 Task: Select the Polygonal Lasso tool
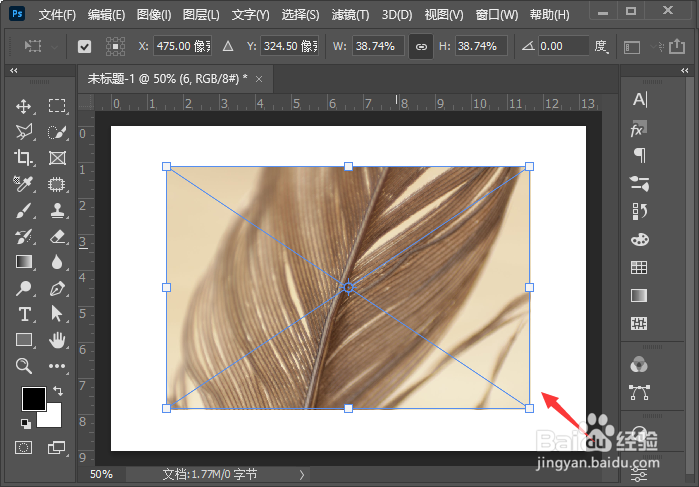click(x=24, y=132)
